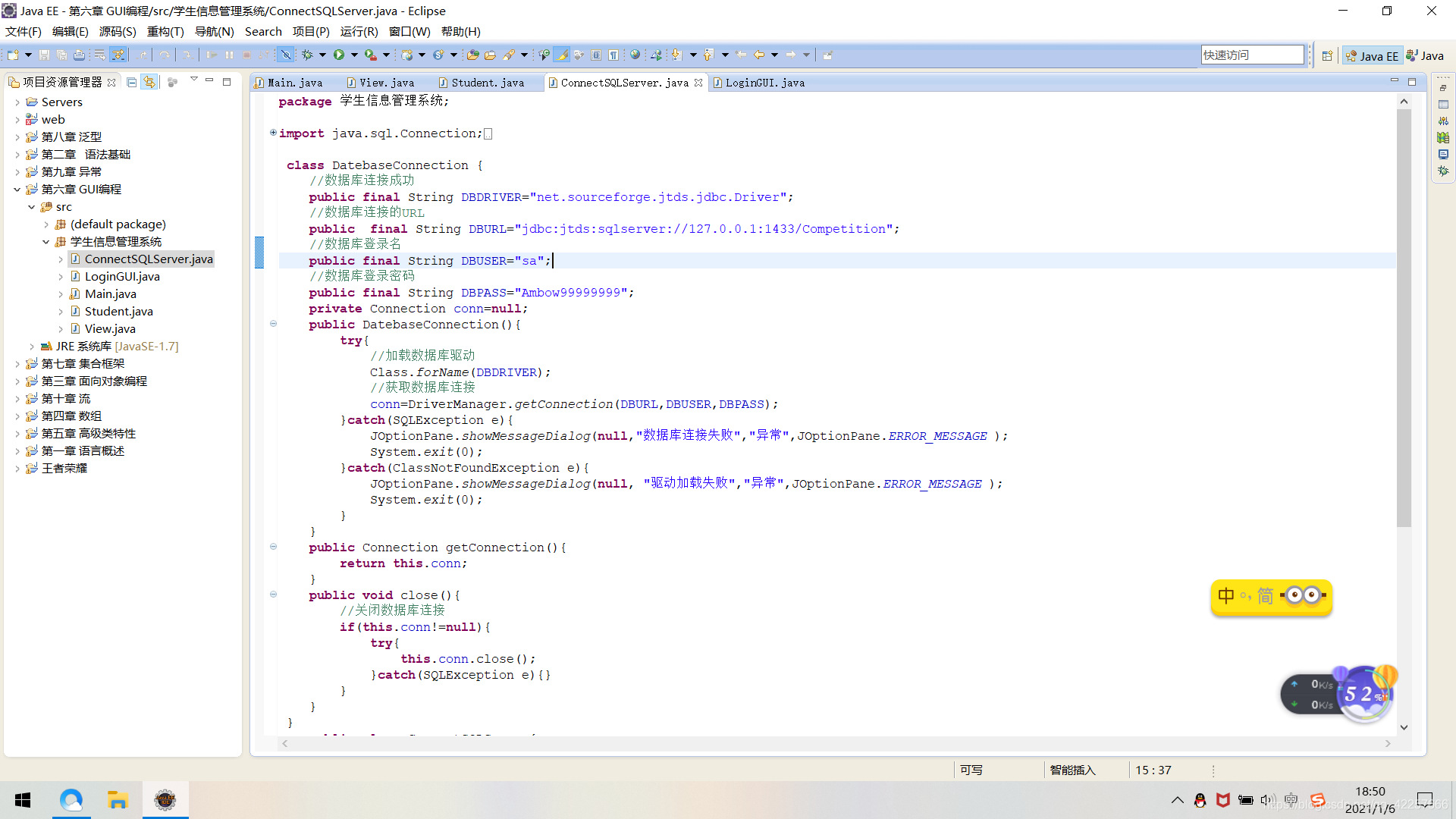Switch to the Java perspective button

tap(1425, 55)
